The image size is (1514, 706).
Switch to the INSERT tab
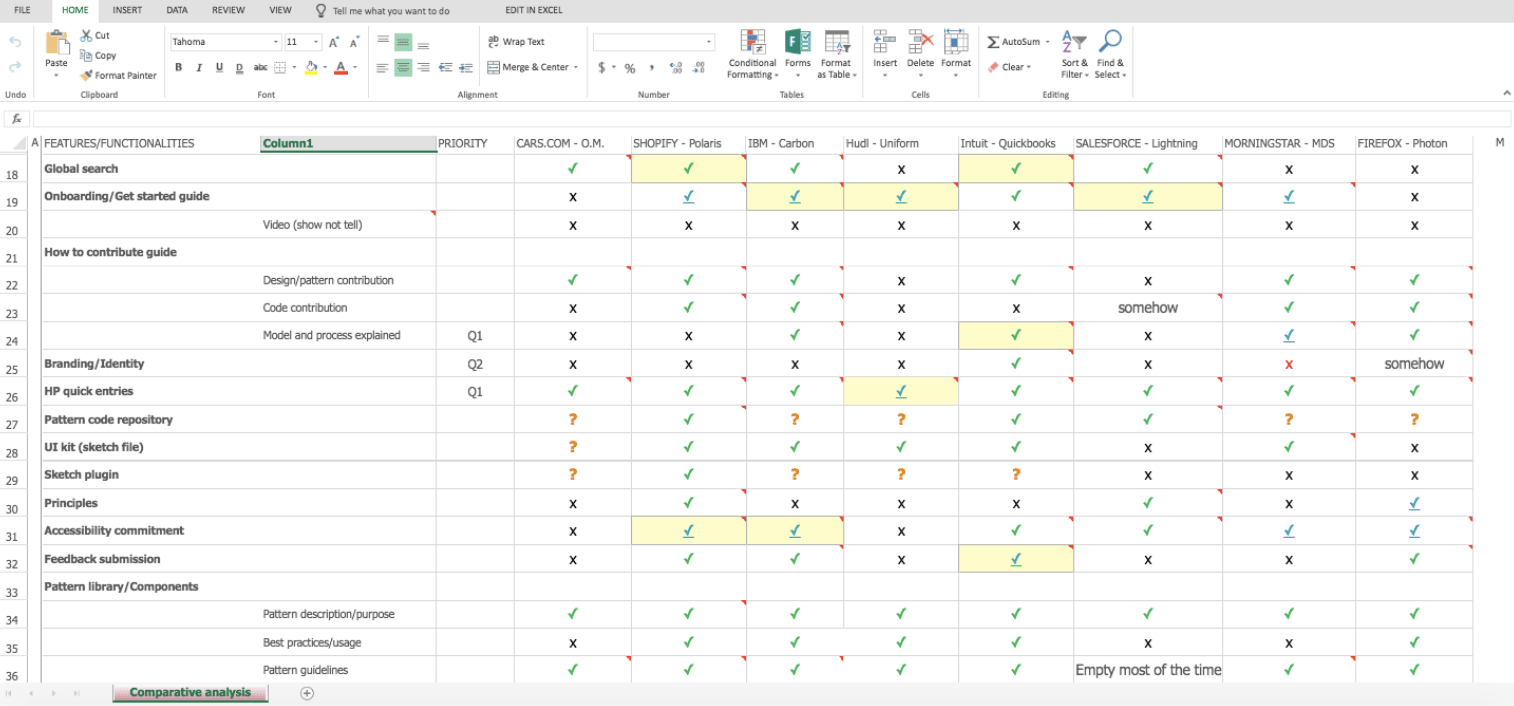point(127,10)
